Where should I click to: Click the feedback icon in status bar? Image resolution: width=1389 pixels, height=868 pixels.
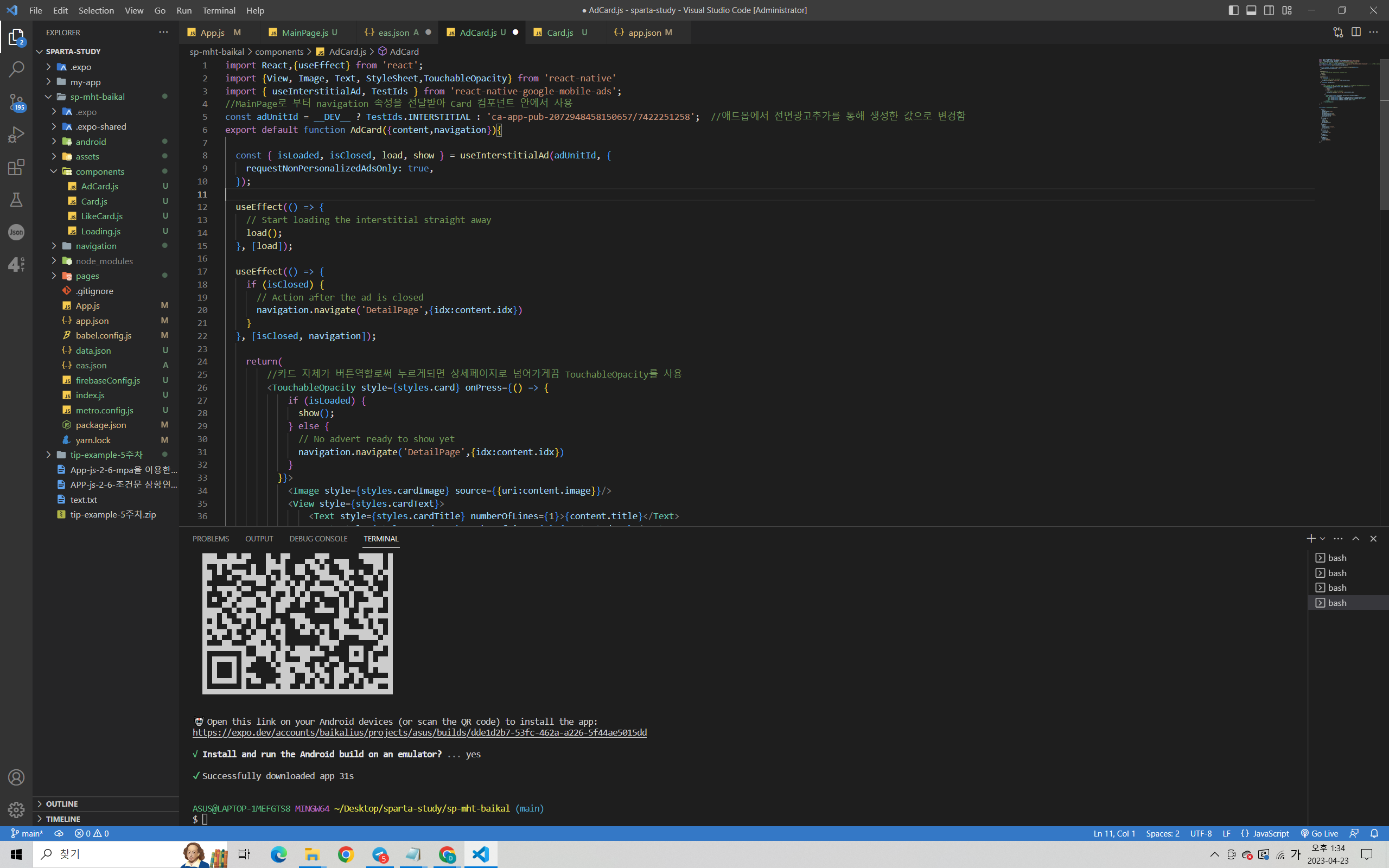(x=1355, y=834)
